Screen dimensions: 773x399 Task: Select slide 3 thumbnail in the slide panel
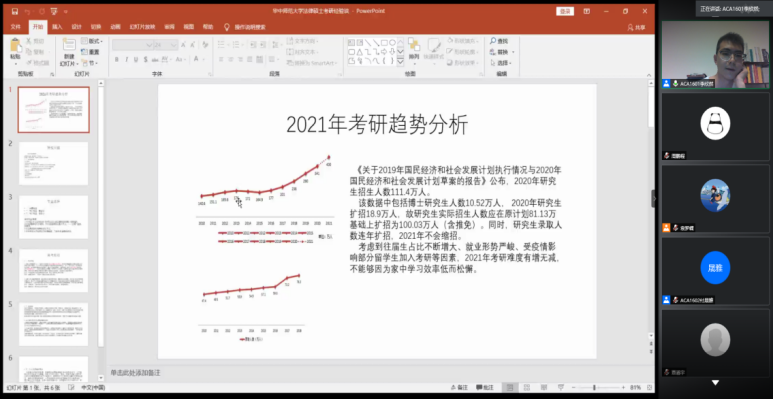tap(53, 217)
